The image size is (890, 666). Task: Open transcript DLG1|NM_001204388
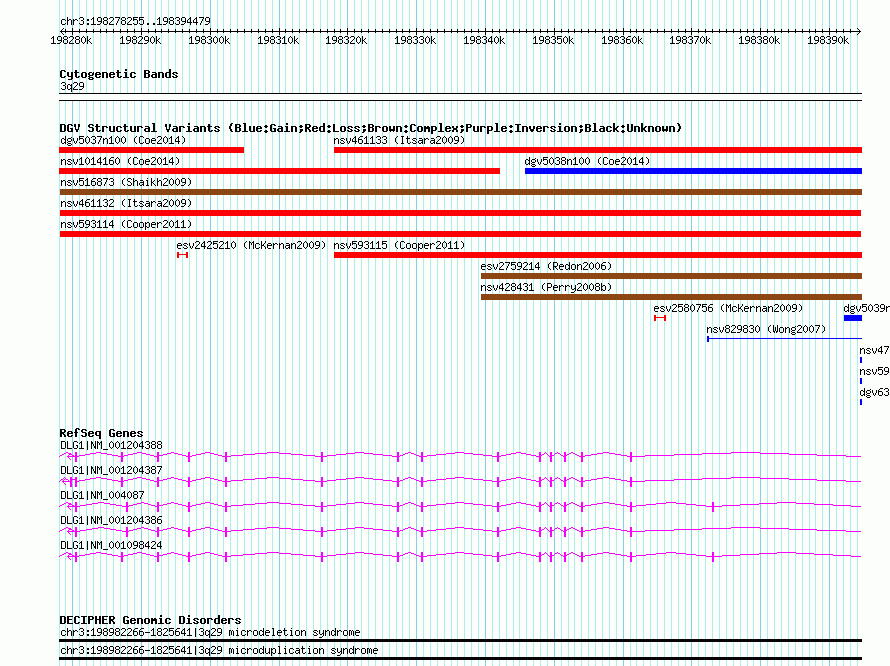pos(460,456)
